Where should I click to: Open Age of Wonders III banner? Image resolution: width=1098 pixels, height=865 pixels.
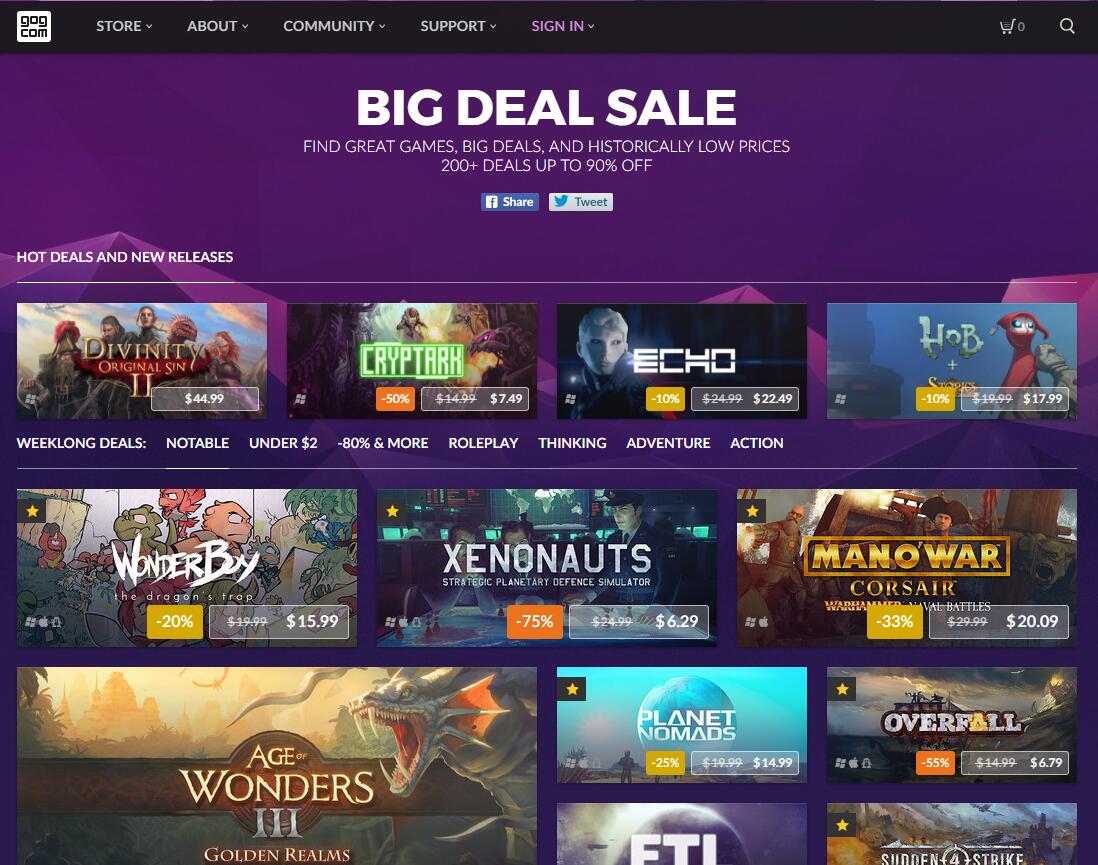click(277, 766)
